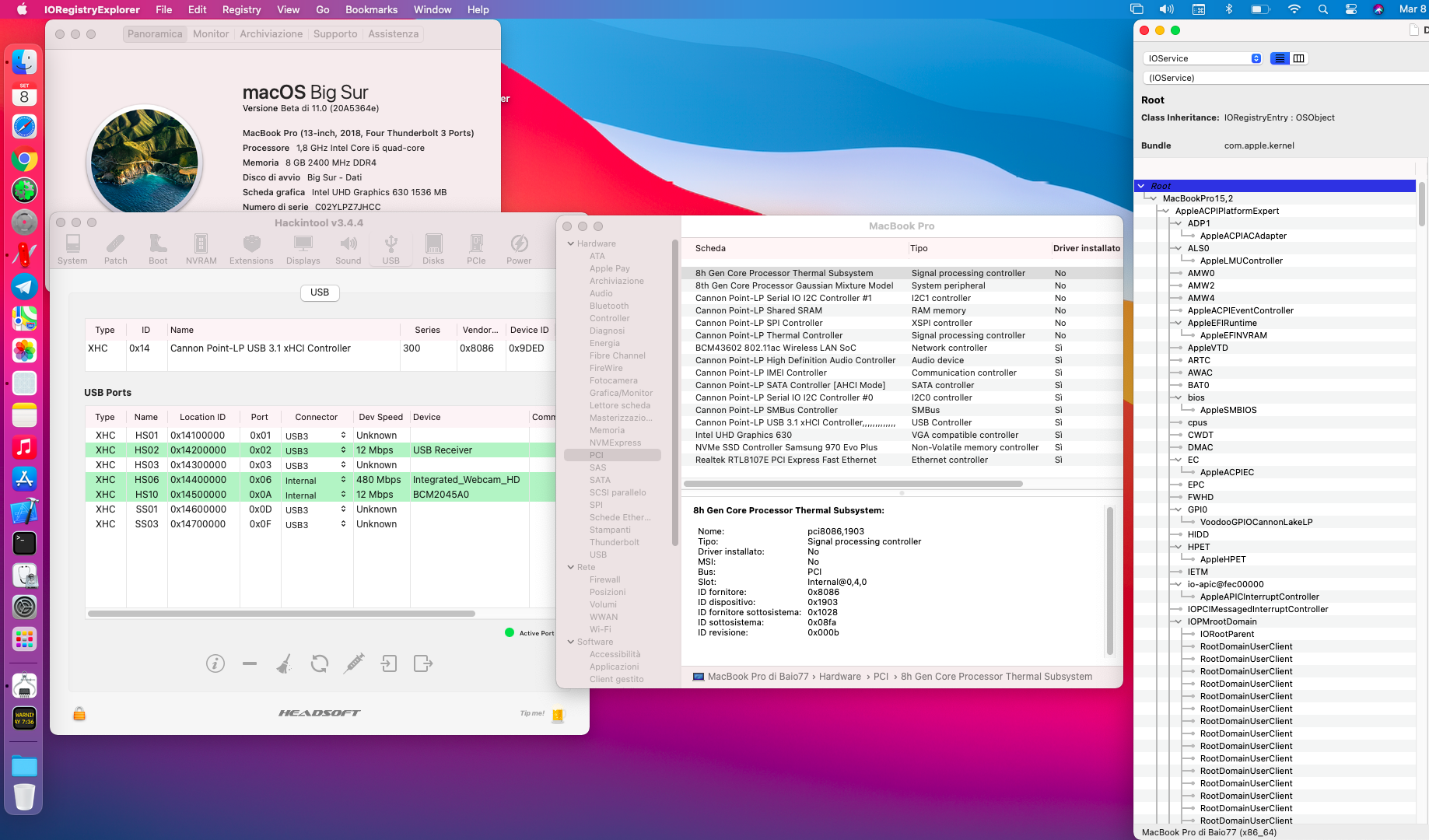The height and width of the screenshot is (840, 1429).
Task: Select the HS02 USB Receiver port row
Action: tap(320, 450)
